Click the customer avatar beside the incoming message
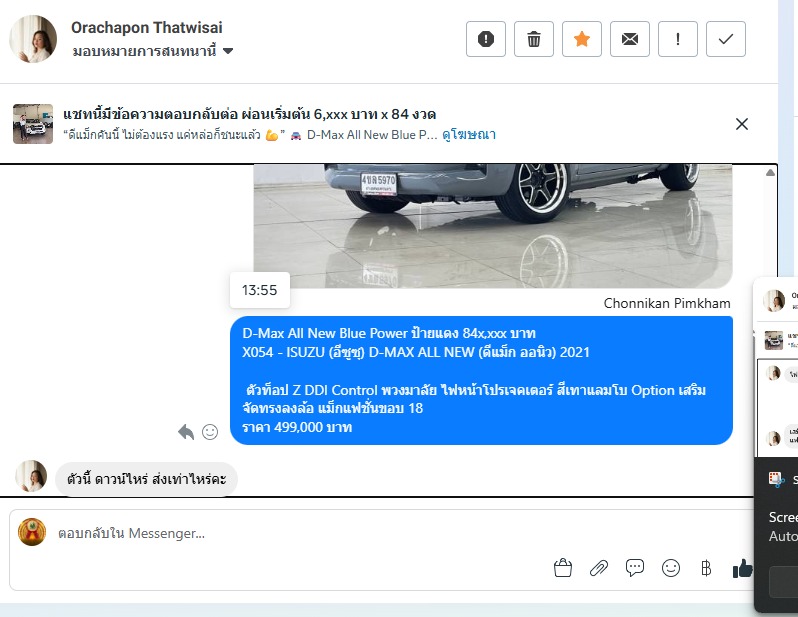798x617 pixels. (31, 476)
